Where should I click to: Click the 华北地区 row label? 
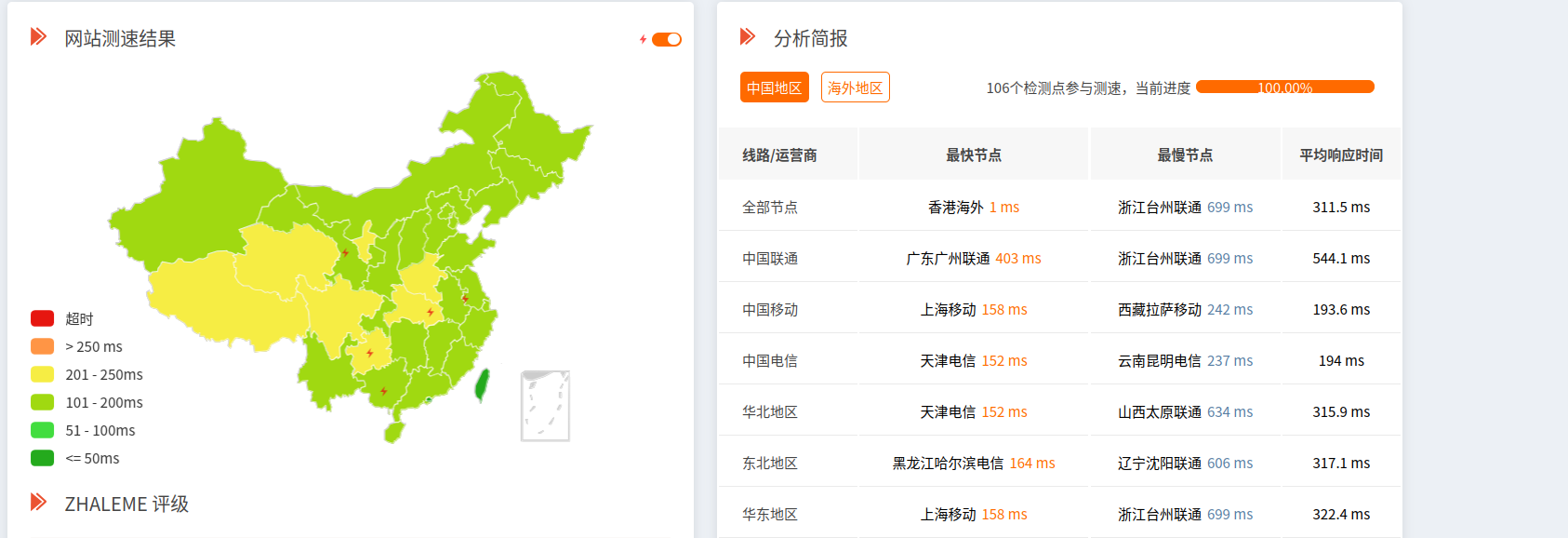[770, 411]
